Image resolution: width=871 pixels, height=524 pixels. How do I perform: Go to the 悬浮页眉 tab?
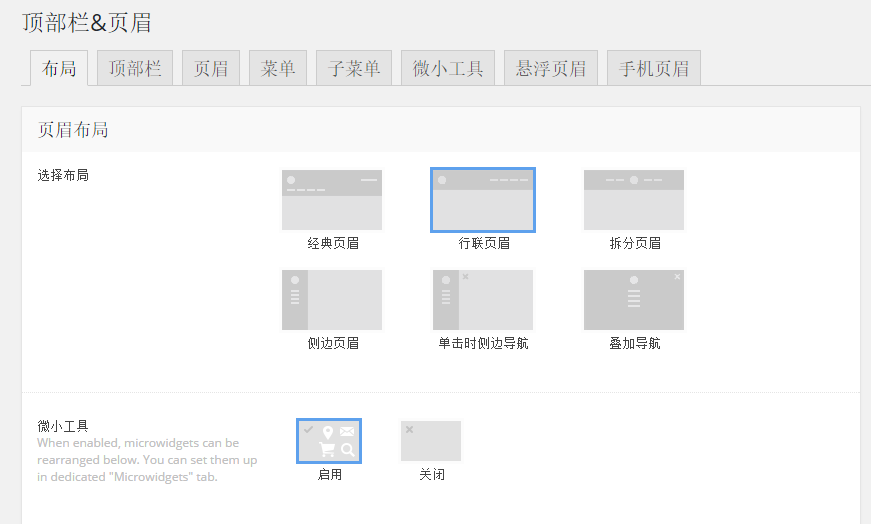(x=551, y=68)
